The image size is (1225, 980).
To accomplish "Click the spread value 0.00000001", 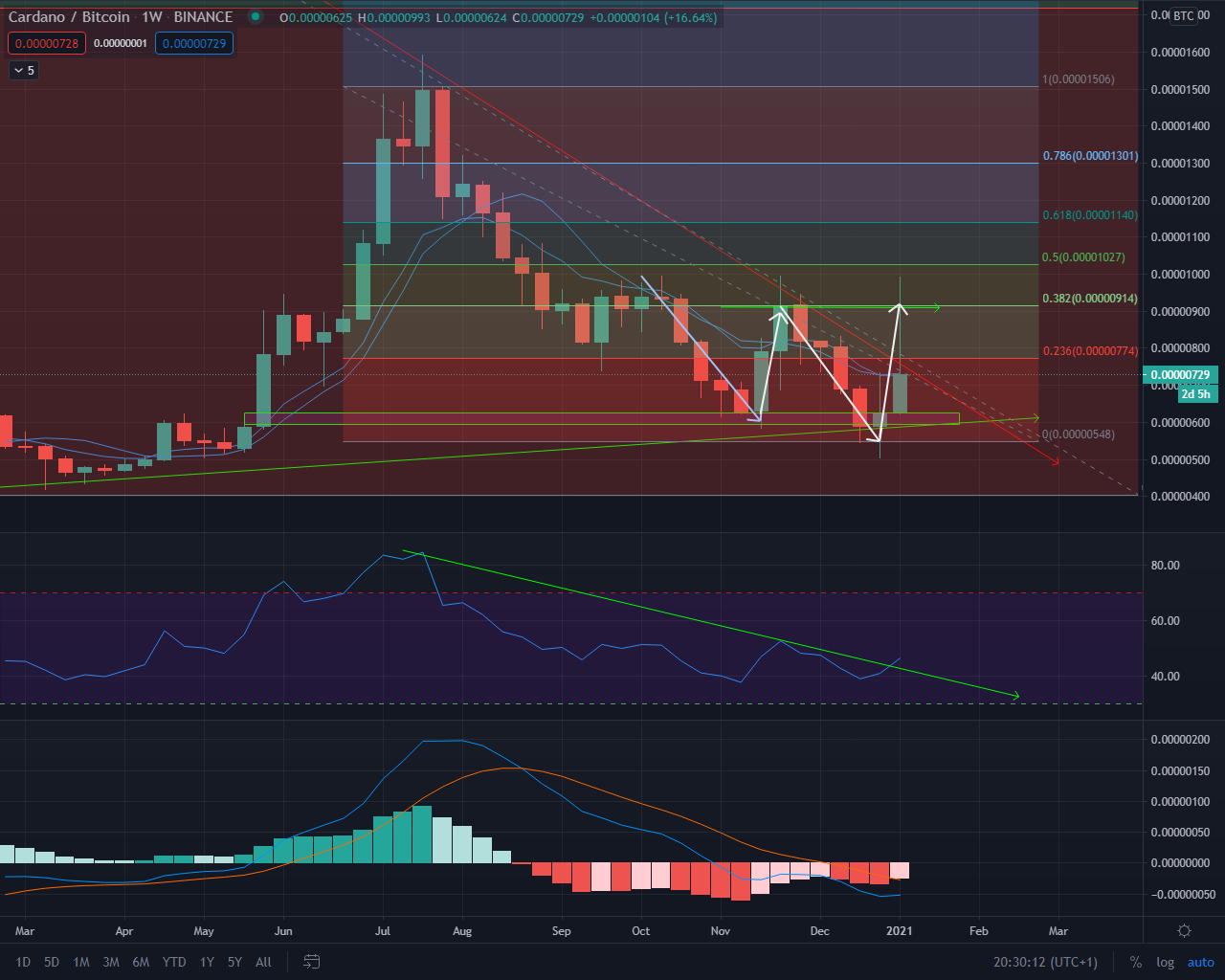I will 121,43.
